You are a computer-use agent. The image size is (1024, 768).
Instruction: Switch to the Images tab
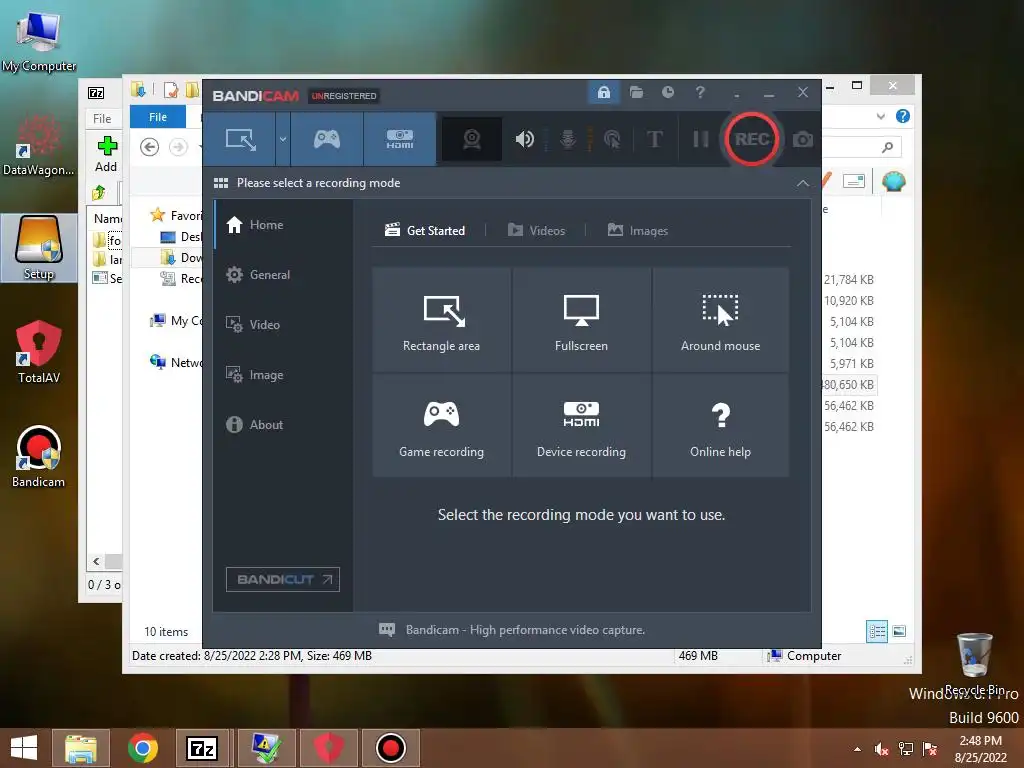click(x=638, y=231)
